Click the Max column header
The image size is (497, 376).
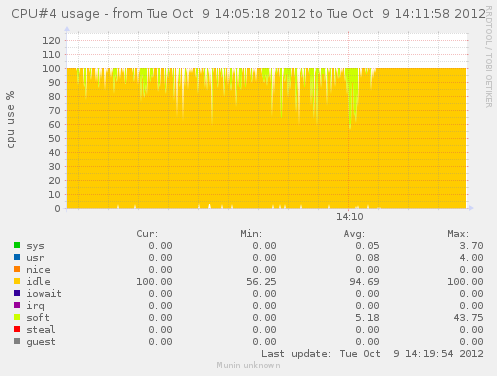[458, 234]
